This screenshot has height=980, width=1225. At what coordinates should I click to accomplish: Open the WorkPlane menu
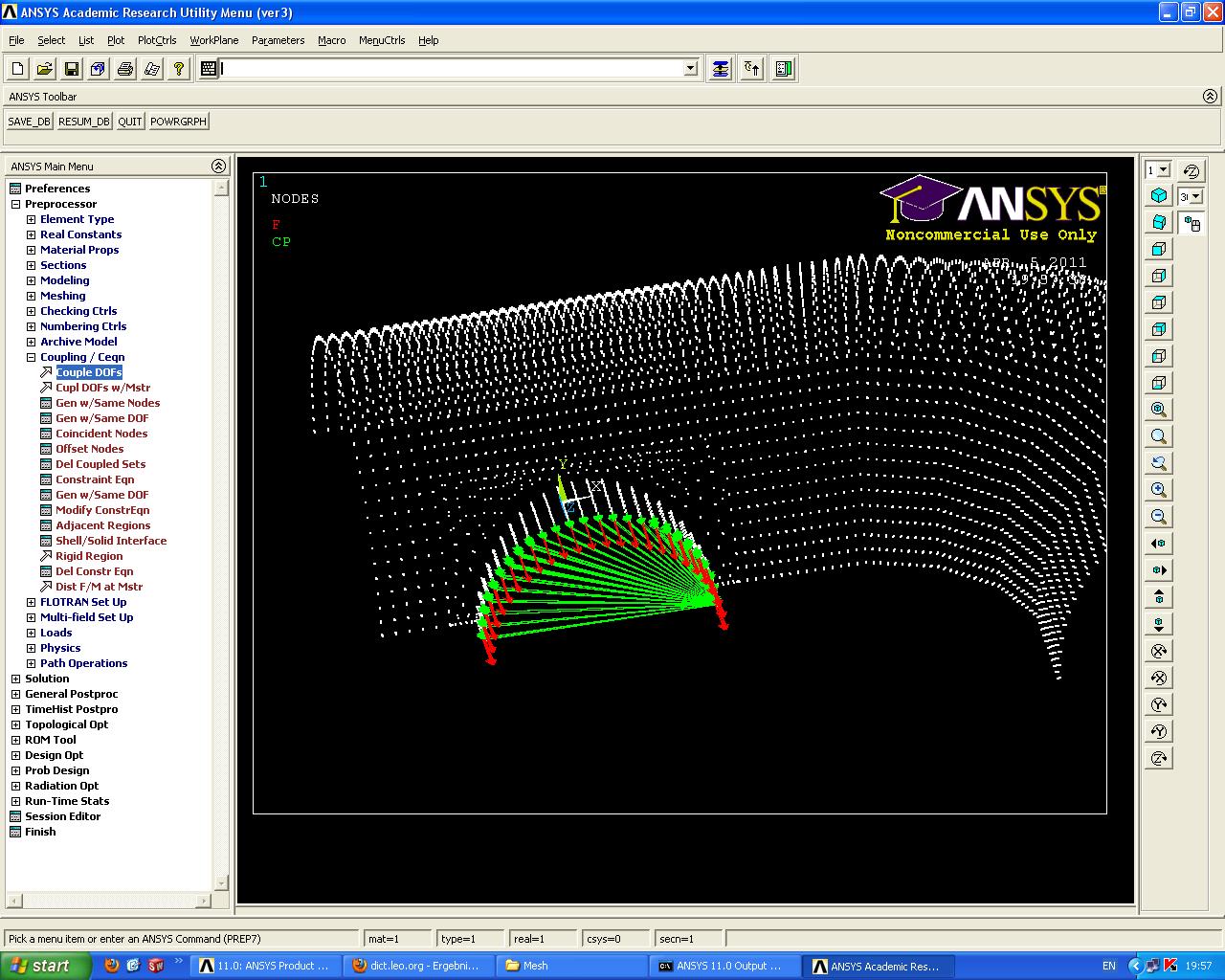click(213, 40)
